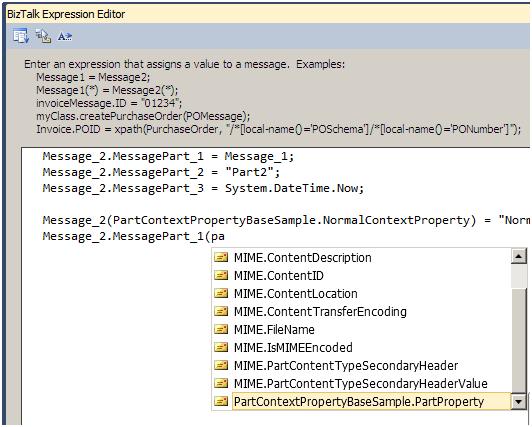This screenshot has height=427, width=532.
Task: Click the property icon beside MIME.FileName
Action: 221,329
